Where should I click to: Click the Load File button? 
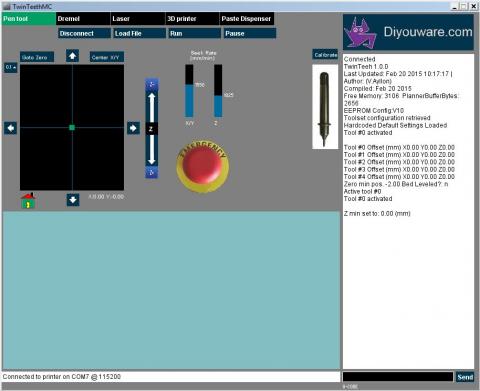[139, 33]
